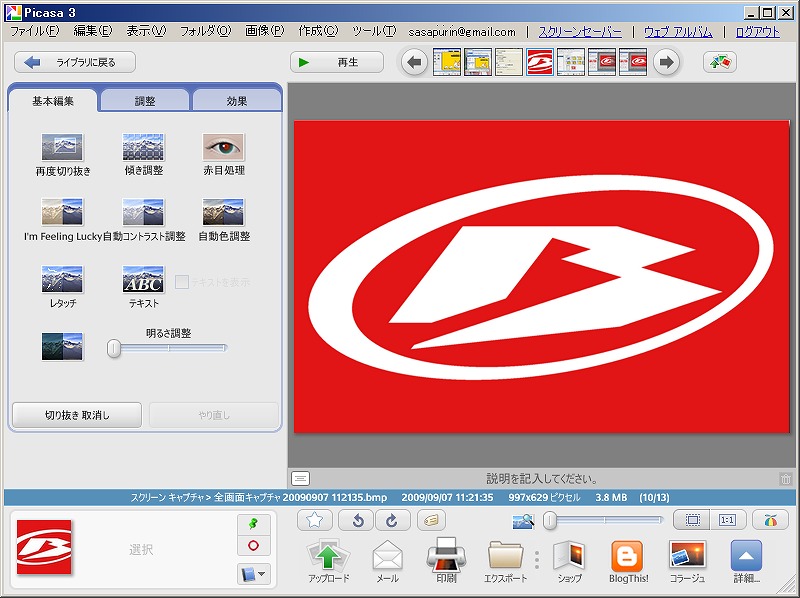This screenshot has width=800, height=598.
Task: Apply the I'm Feeling Lucky fix
Action: pyautogui.click(x=62, y=212)
